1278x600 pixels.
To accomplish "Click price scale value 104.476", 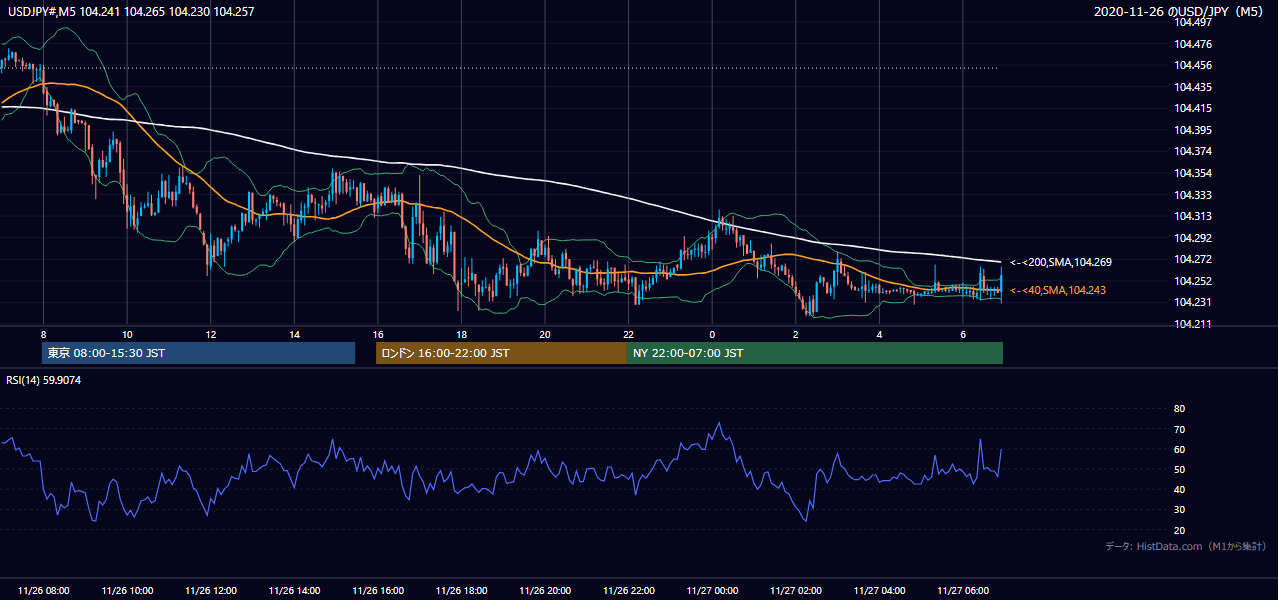I will point(1194,44).
